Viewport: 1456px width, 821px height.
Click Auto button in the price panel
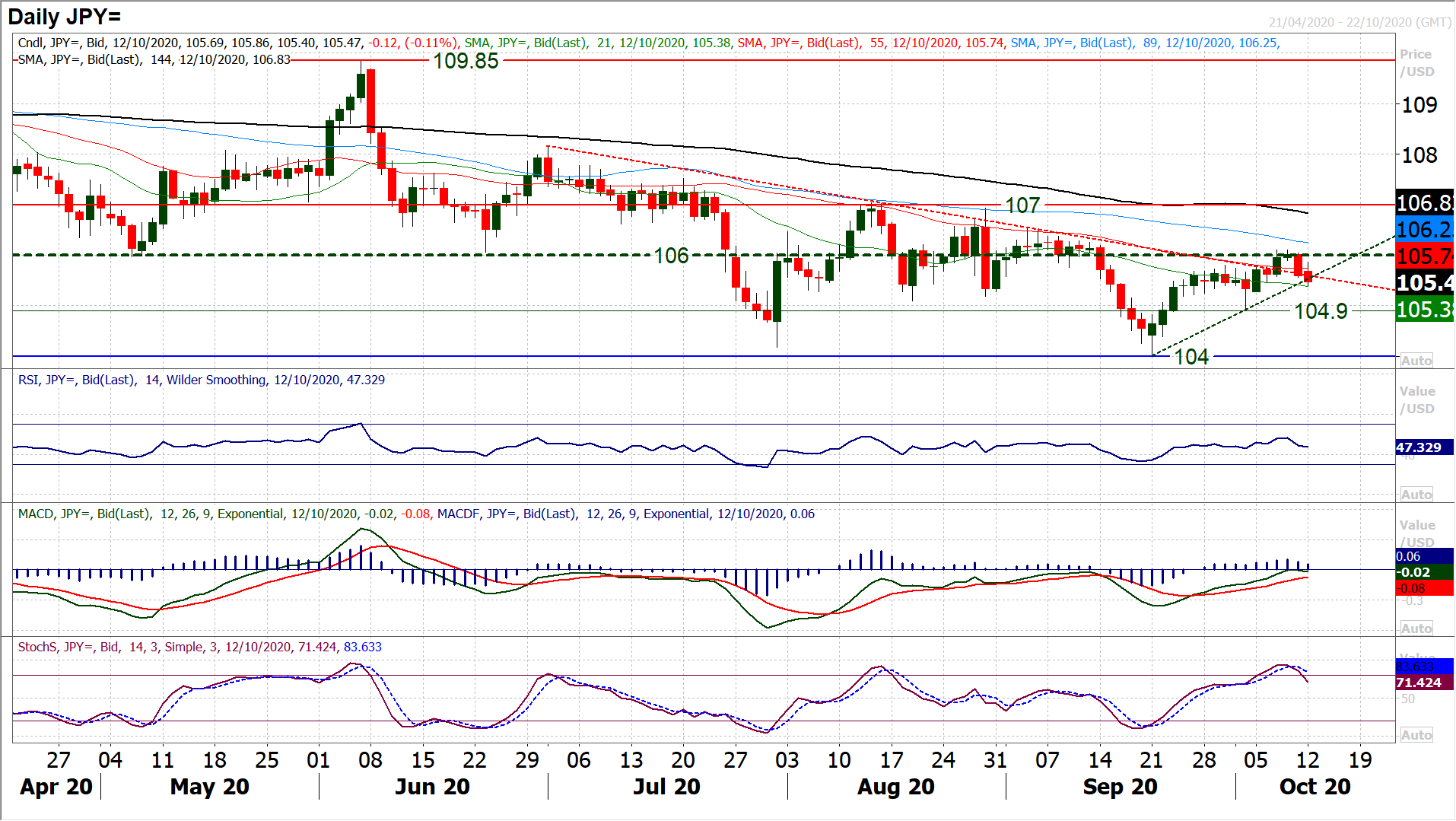tap(1416, 361)
